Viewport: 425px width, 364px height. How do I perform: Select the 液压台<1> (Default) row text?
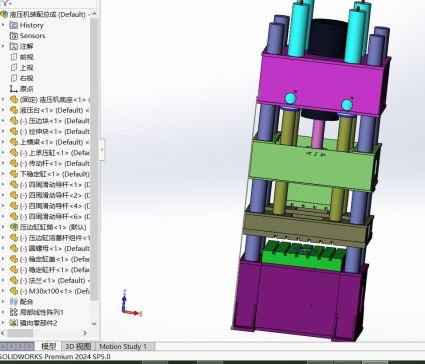click(x=55, y=110)
